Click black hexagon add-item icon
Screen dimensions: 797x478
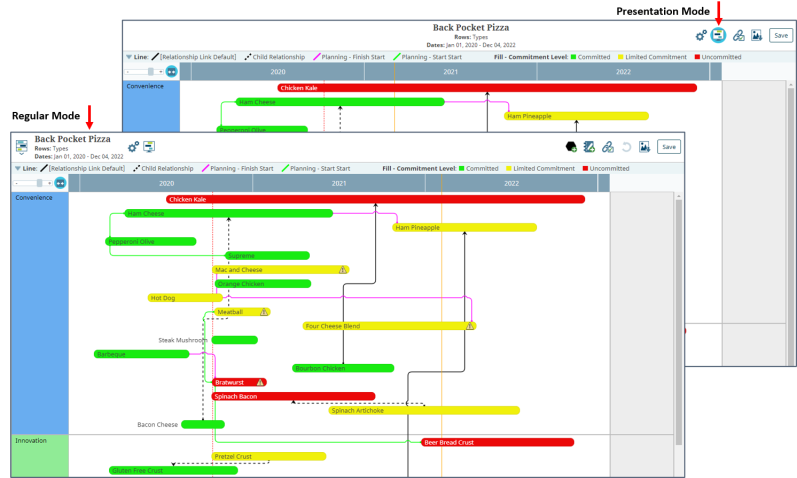pos(571,147)
